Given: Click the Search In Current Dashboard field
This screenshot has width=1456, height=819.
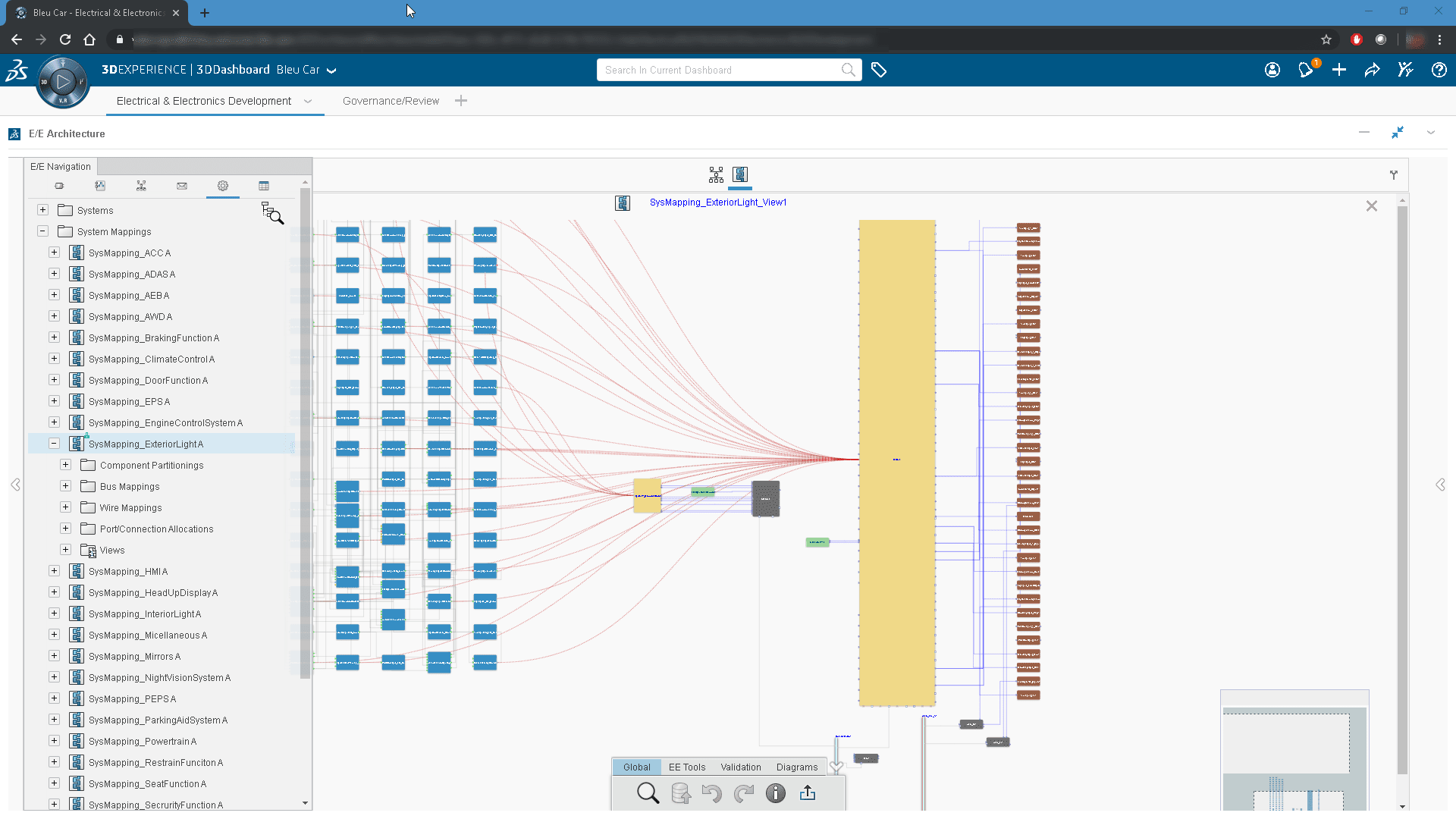Looking at the screenshot, I should [720, 70].
